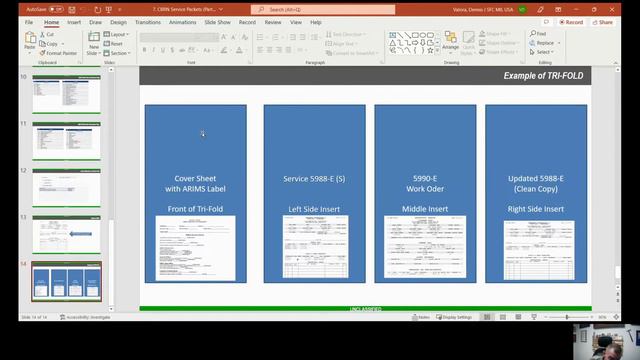The image size is (640, 360).
Task: Click the Save icon in title bar
Action: point(72,9)
